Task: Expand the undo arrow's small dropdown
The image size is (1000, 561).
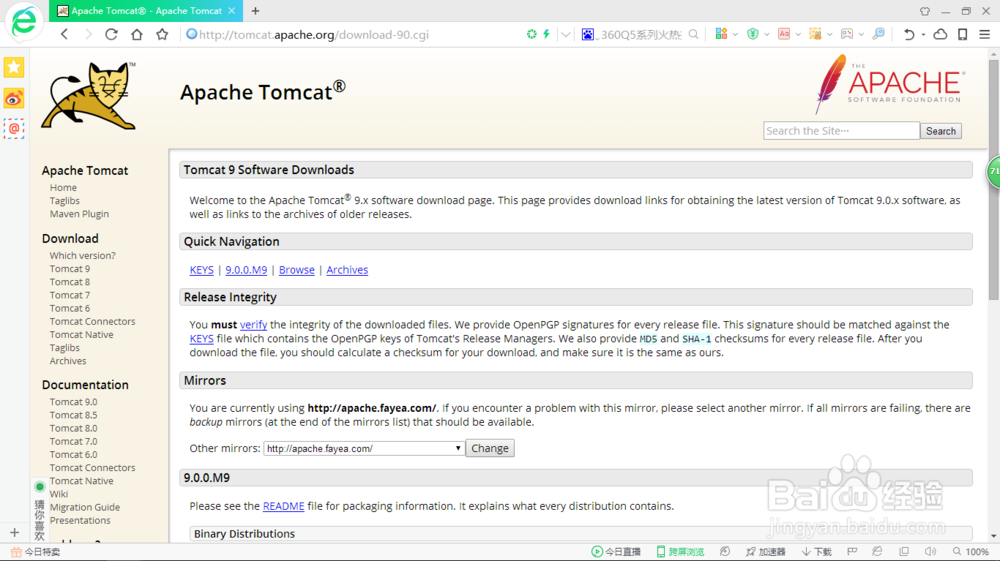Action: (x=923, y=35)
